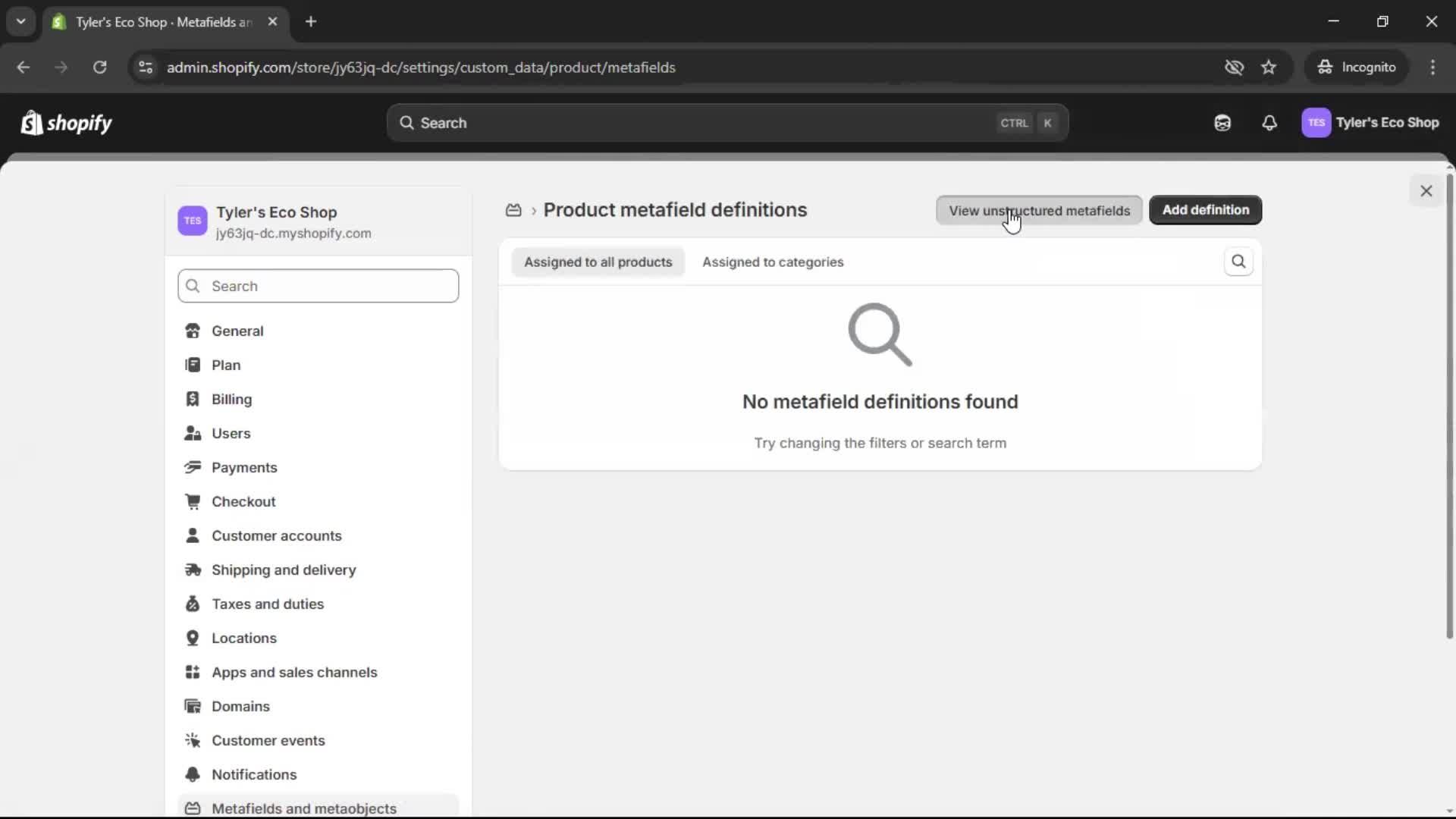Viewport: 1456px width, 819px height.
Task: Bookmark this page with star icon
Action: [1269, 67]
